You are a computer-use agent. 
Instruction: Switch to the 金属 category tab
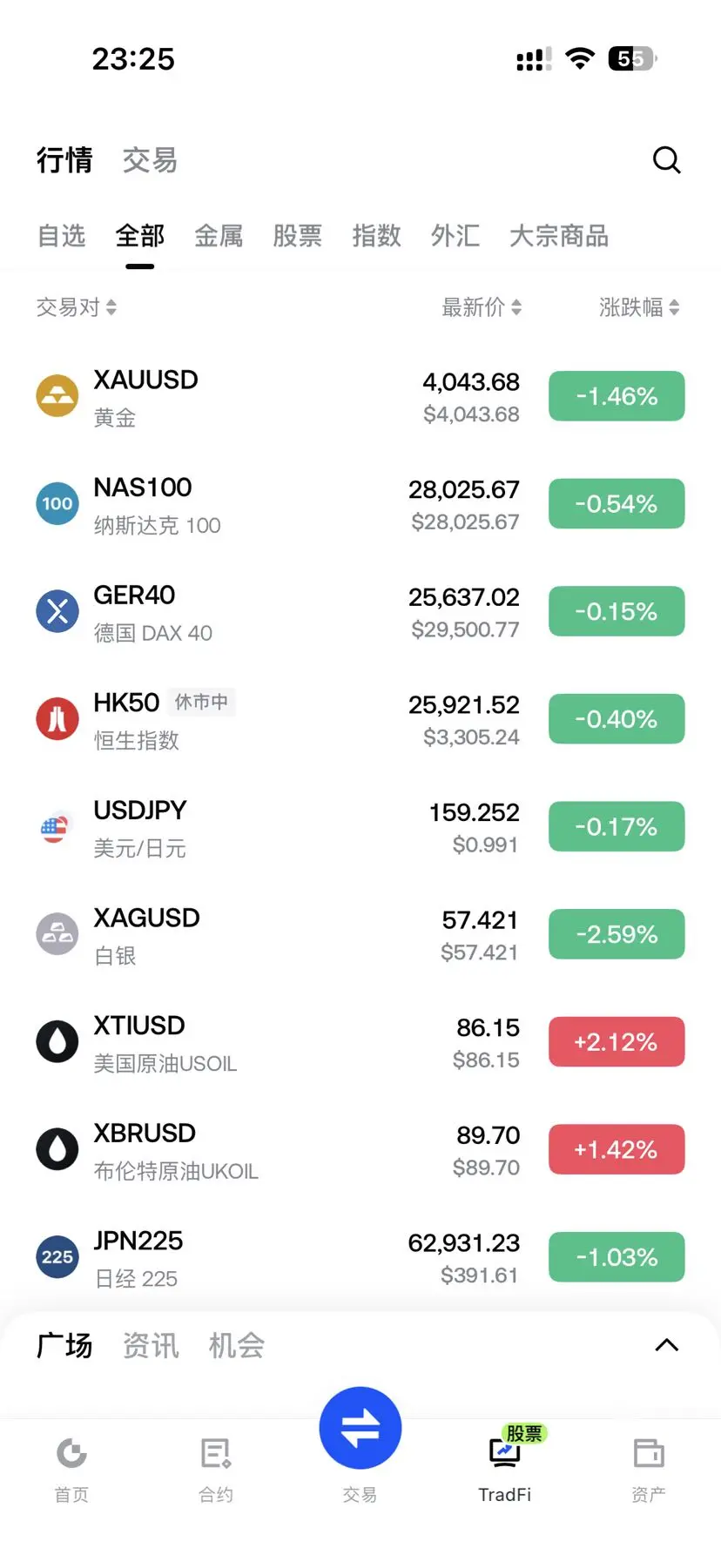pyautogui.click(x=219, y=236)
